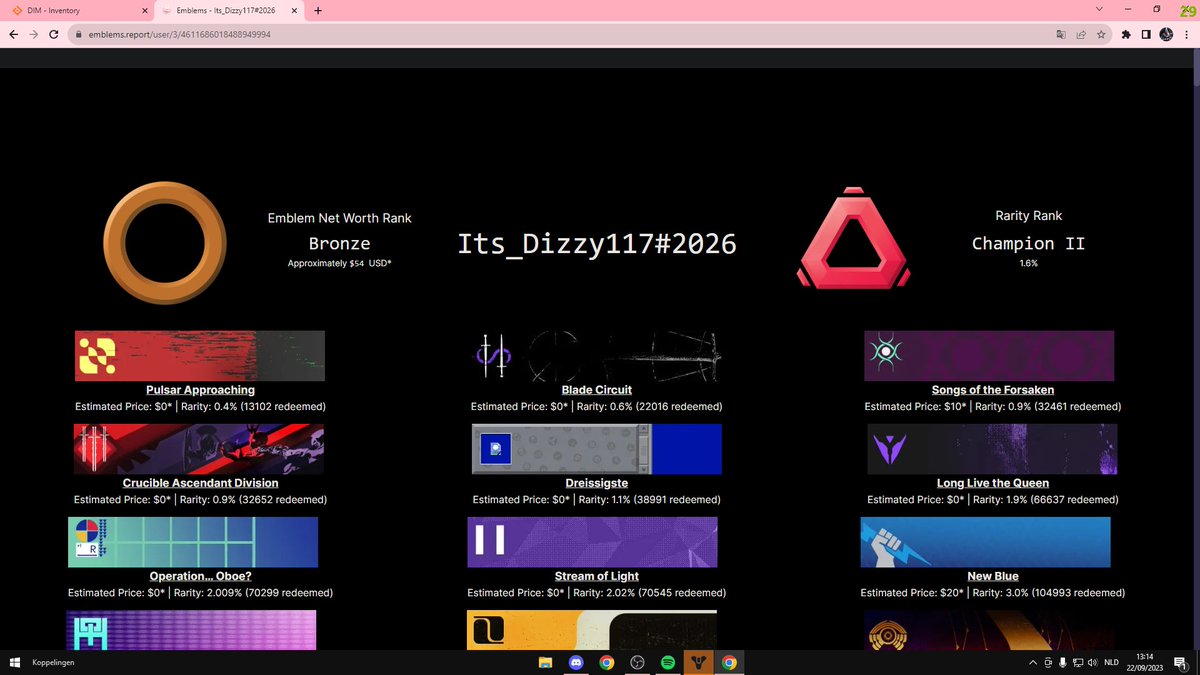
Task: Open the Destiny 2 taskbar icon
Action: 699,662
